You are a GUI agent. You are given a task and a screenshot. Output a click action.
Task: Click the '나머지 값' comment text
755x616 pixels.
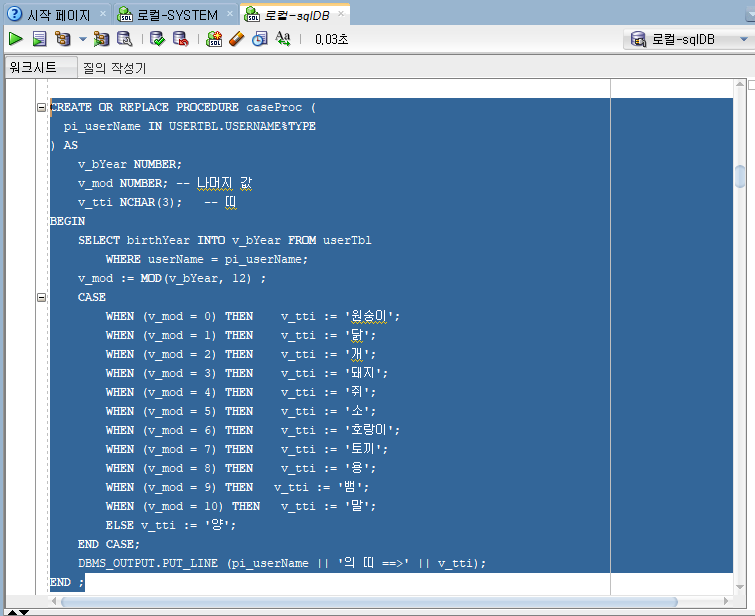[224, 183]
